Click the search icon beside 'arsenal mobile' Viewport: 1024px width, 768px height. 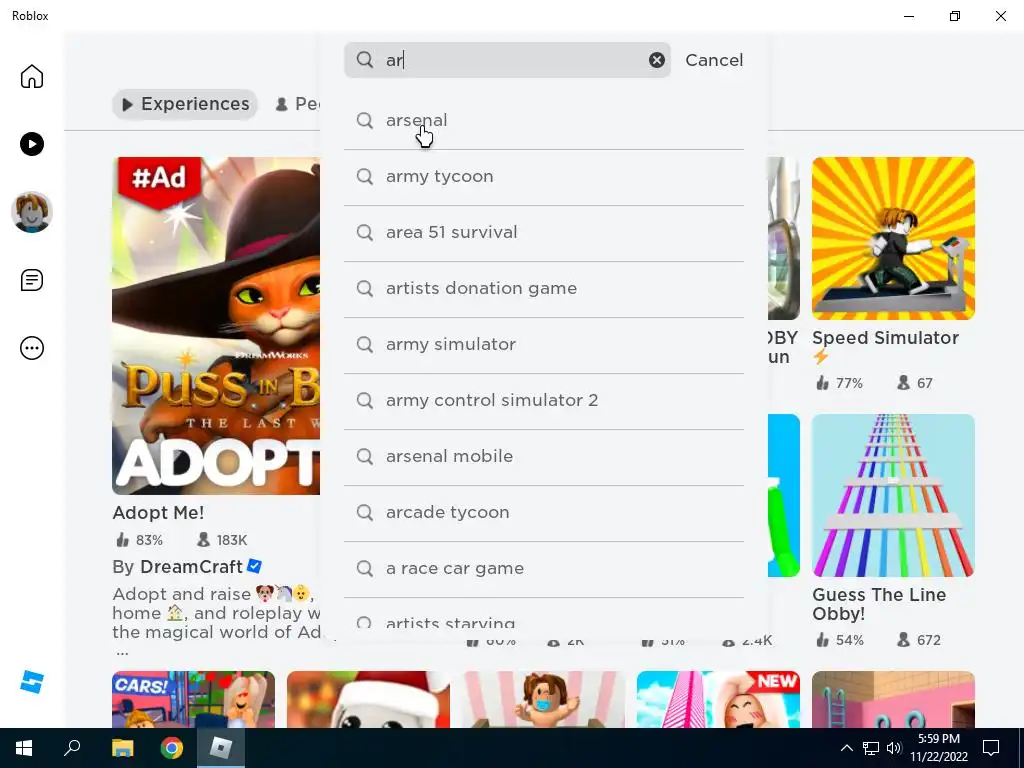pyautogui.click(x=364, y=456)
